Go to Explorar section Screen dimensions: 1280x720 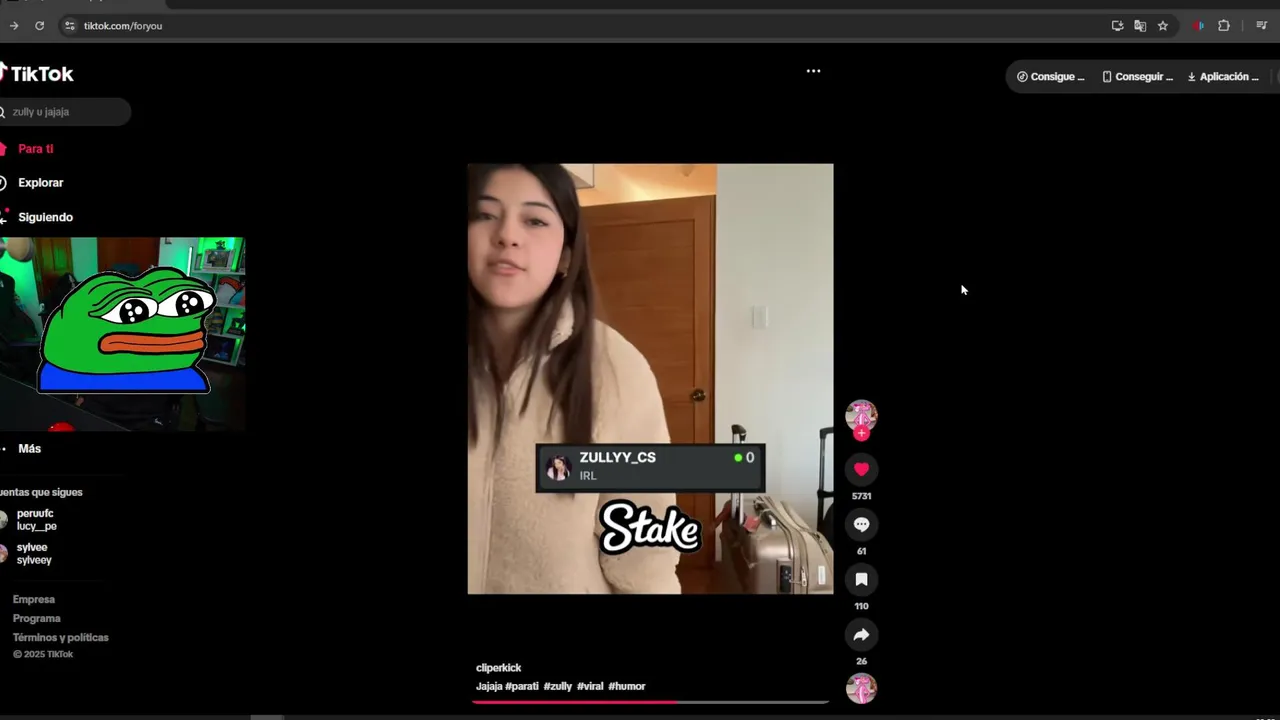41,183
